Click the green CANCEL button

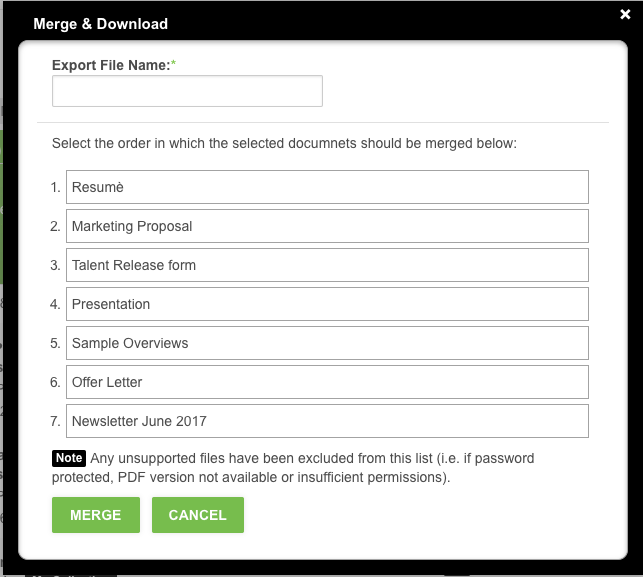198,515
